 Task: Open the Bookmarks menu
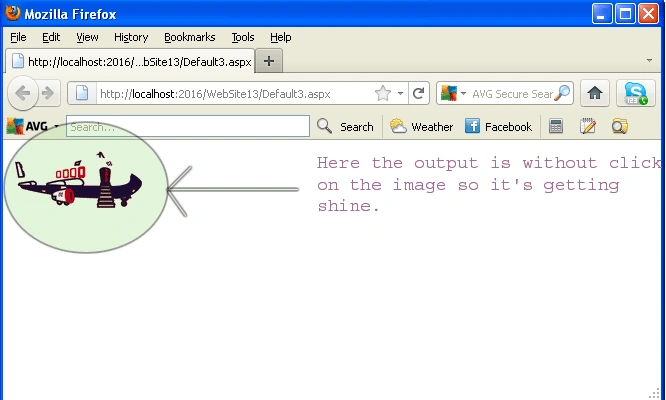click(189, 37)
